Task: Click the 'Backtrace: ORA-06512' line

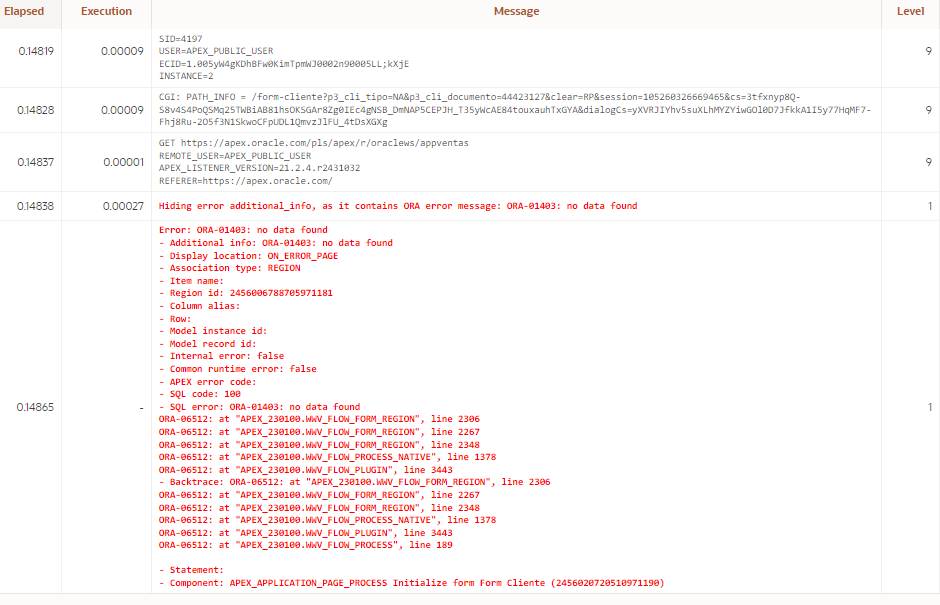Action: 354,481
